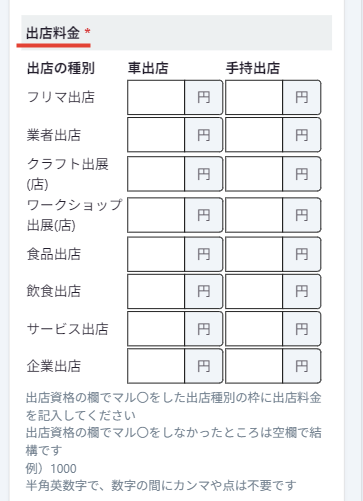Screen dimensions: 363x501
Task: Click the サービス出店 車出店 fee field
Action: [x=156, y=329]
